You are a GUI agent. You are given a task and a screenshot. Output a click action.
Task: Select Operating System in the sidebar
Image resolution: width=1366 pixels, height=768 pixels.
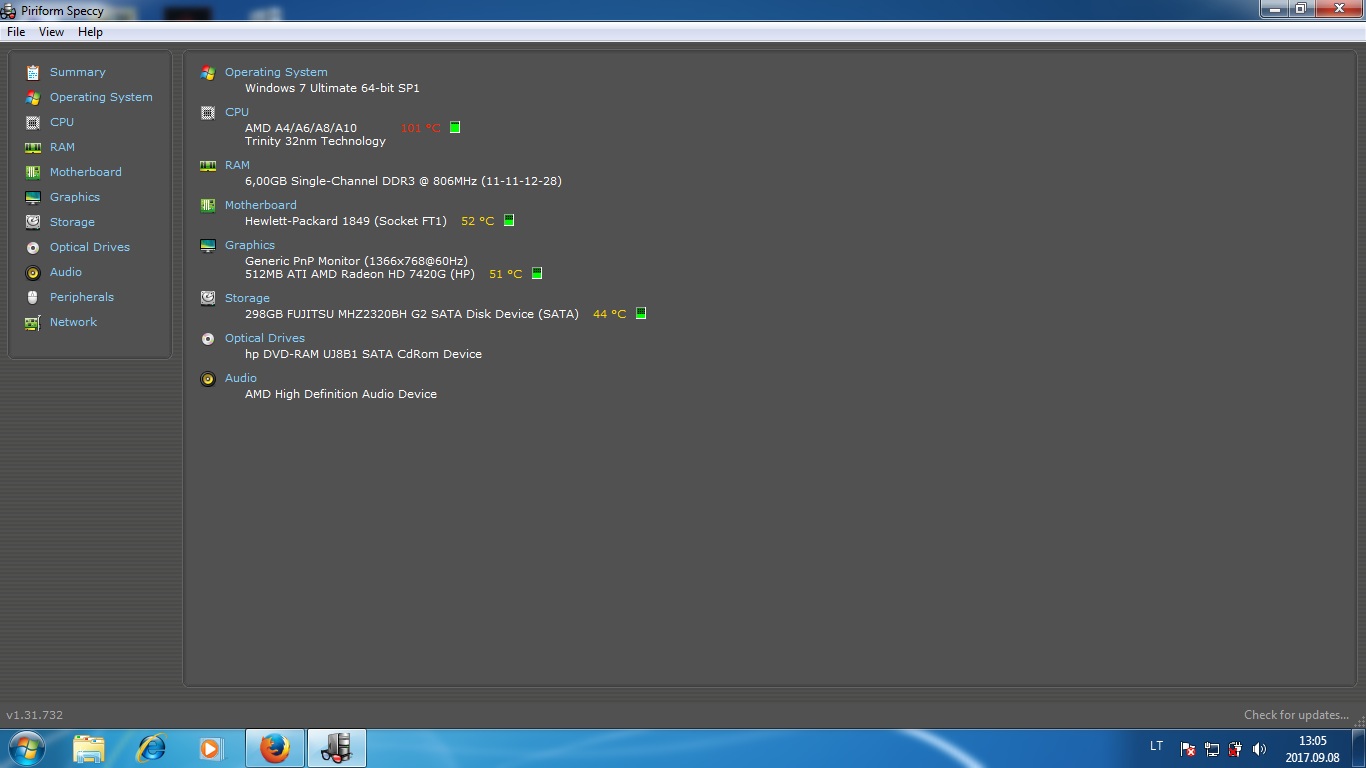tap(101, 97)
